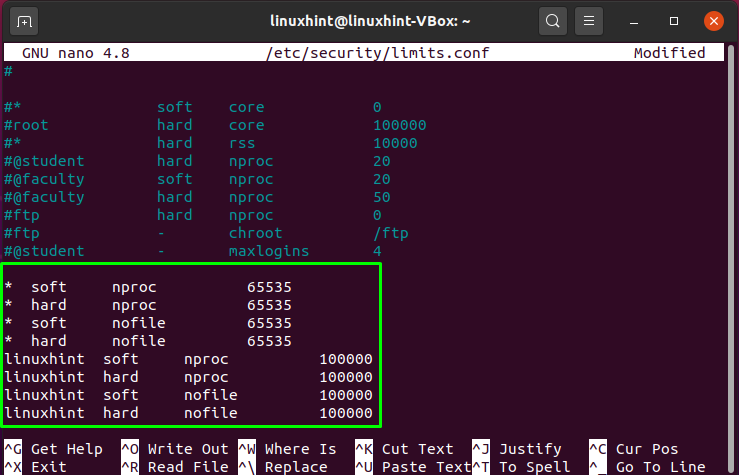This screenshot has height=475, width=739.
Task: Click rss in the commented hard line
Action: click(242, 143)
